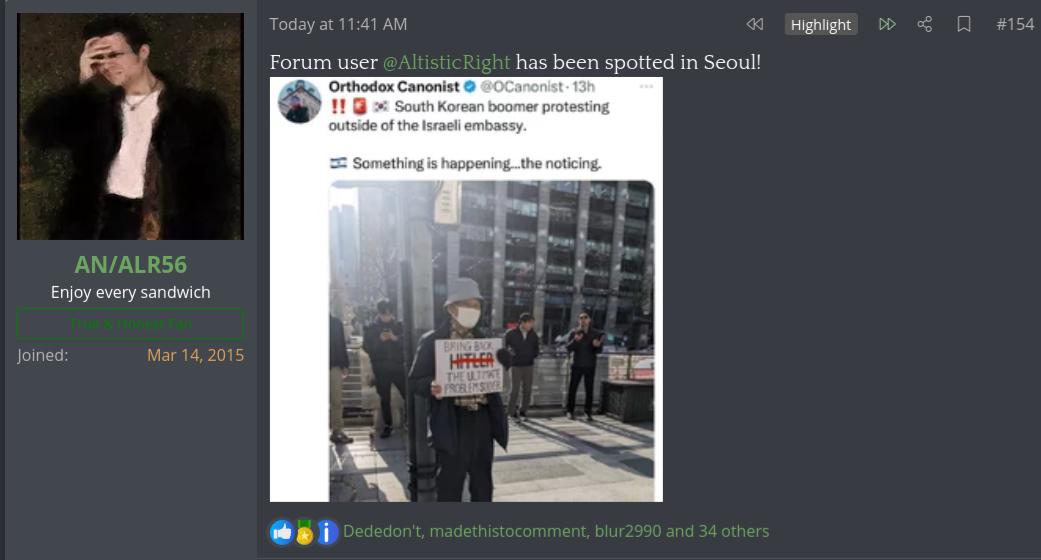
Task: Open the embedded tweet screenshot image
Action: coord(466,290)
